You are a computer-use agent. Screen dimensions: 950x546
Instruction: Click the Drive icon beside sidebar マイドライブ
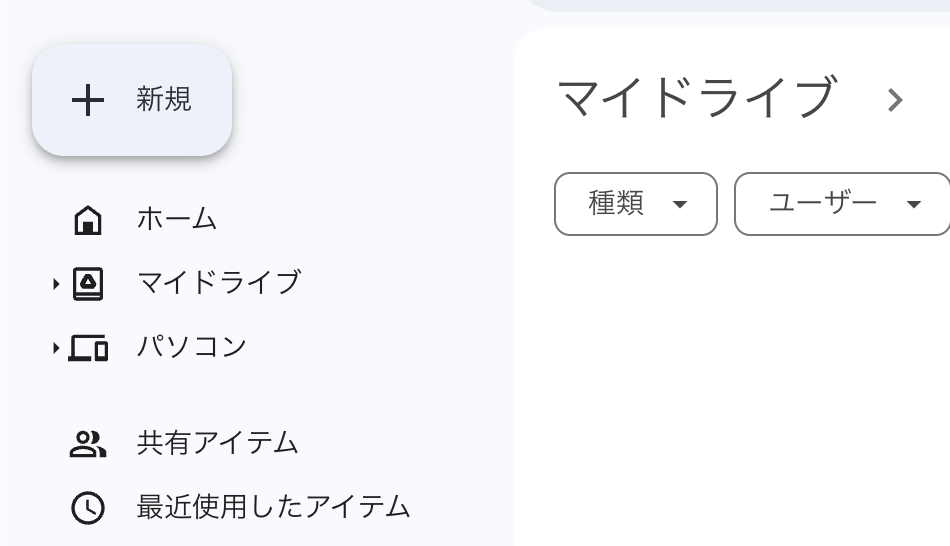tap(88, 284)
